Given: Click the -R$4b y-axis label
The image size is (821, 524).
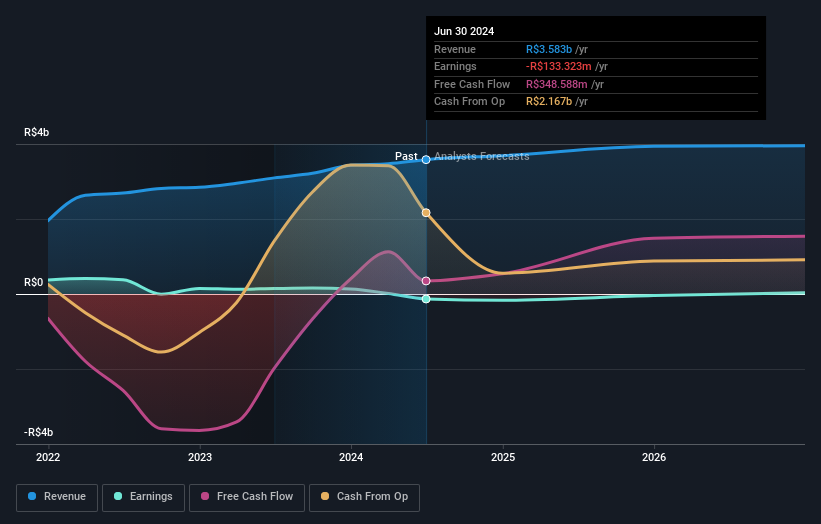Looking at the screenshot, I should point(38,432).
